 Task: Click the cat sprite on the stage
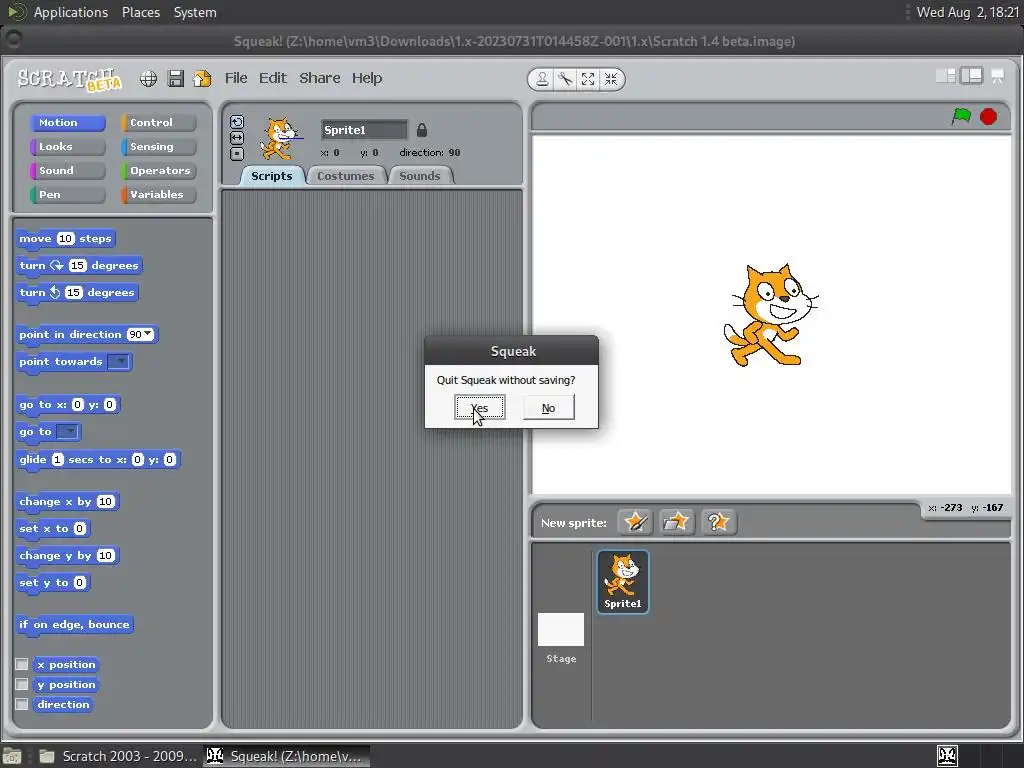(771, 315)
